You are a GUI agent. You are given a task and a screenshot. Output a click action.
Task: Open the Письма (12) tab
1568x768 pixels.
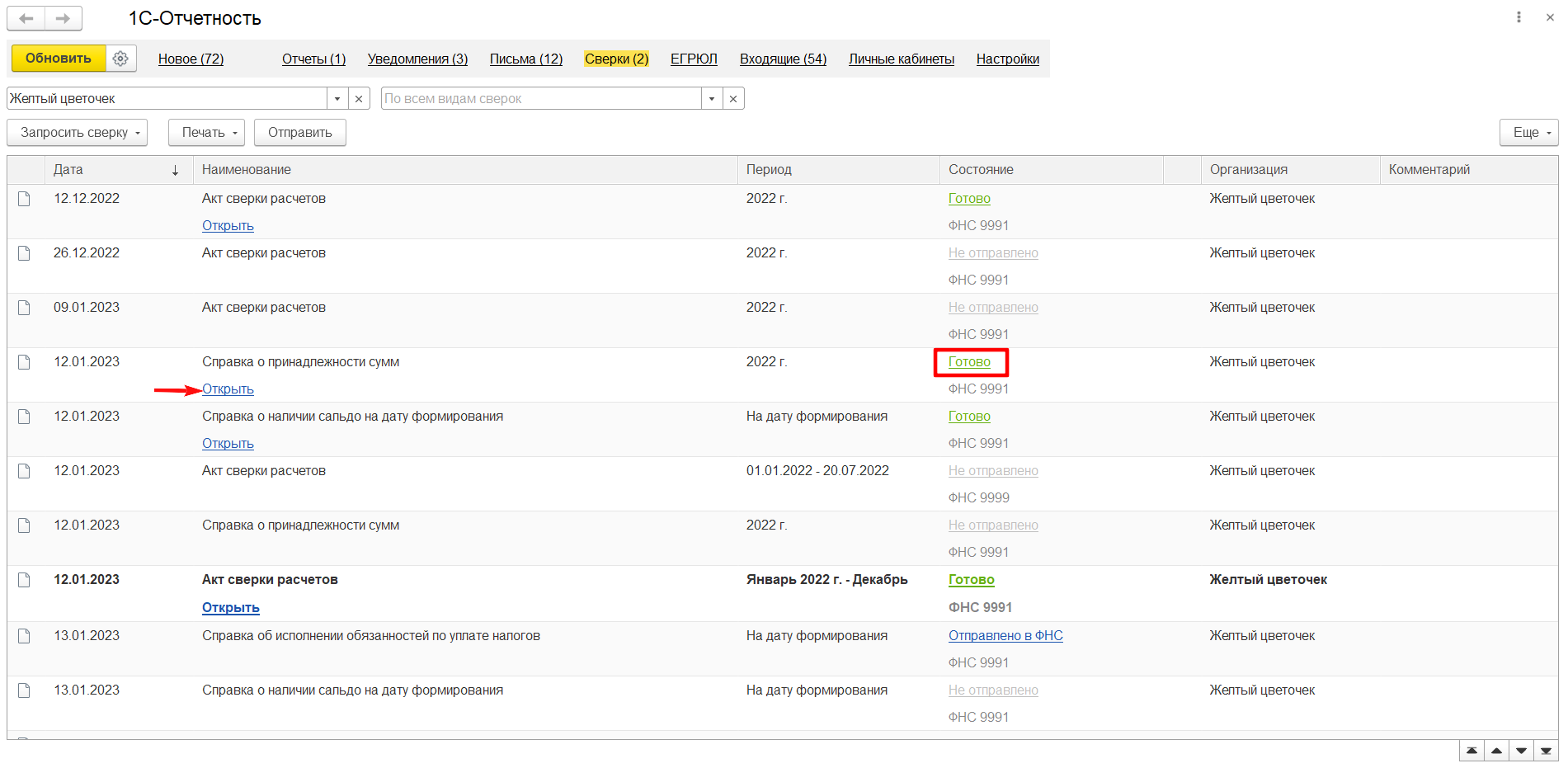pos(526,59)
